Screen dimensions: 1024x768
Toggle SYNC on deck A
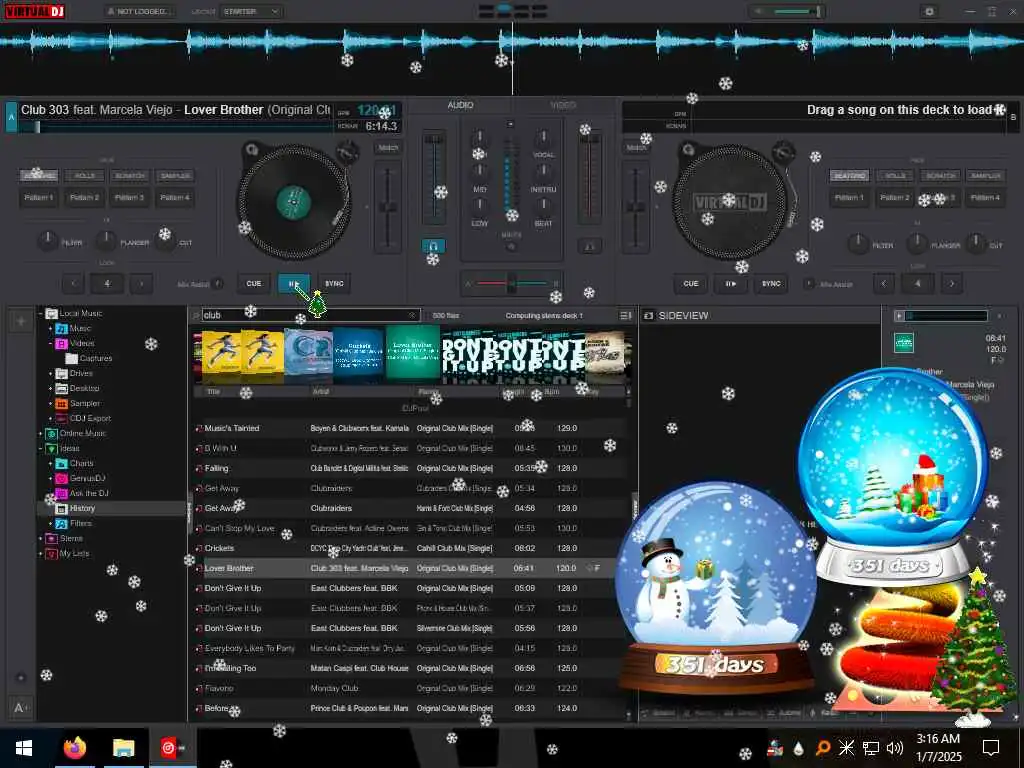coord(334,283)
